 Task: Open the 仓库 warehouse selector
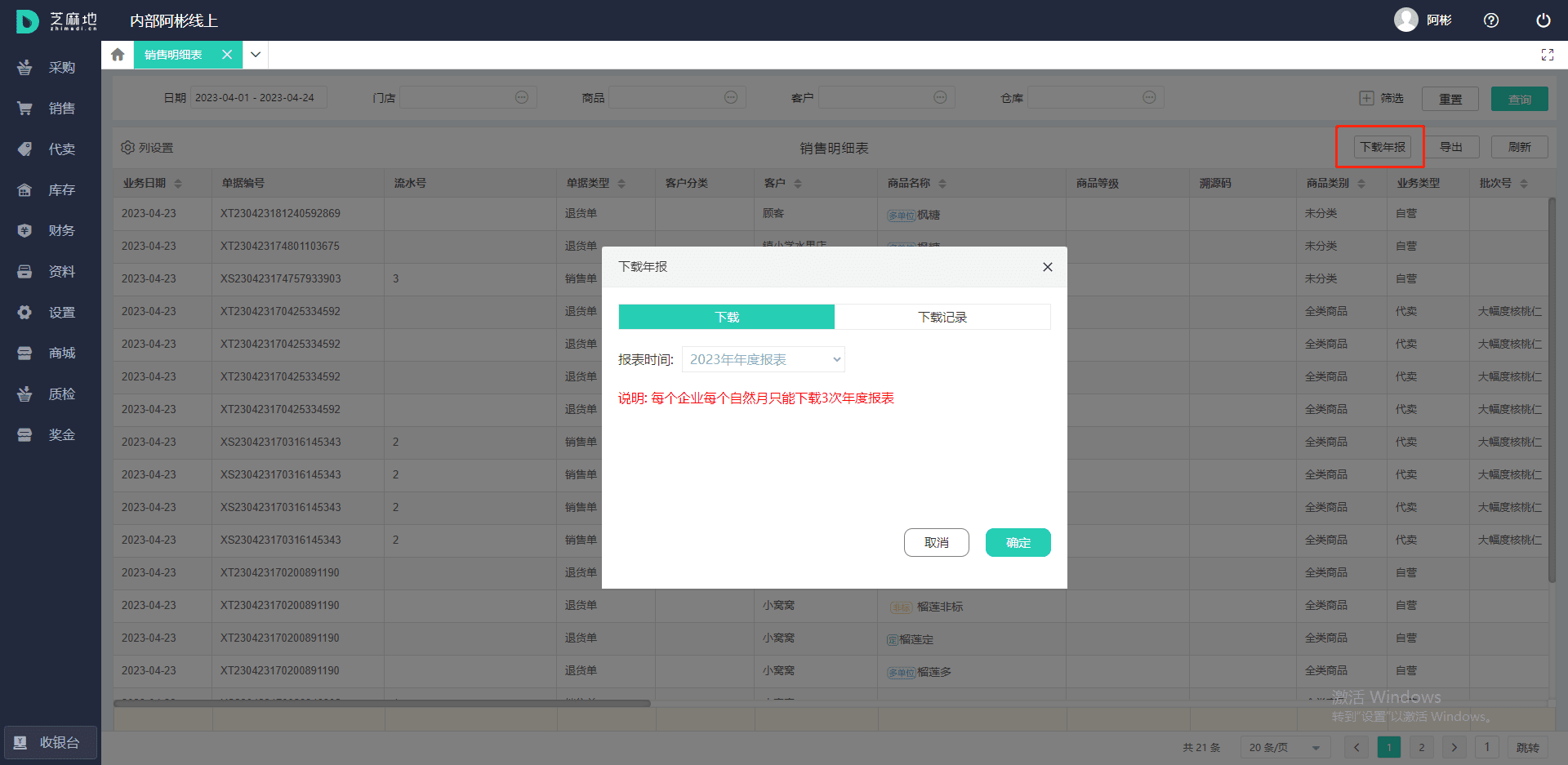1096,97
